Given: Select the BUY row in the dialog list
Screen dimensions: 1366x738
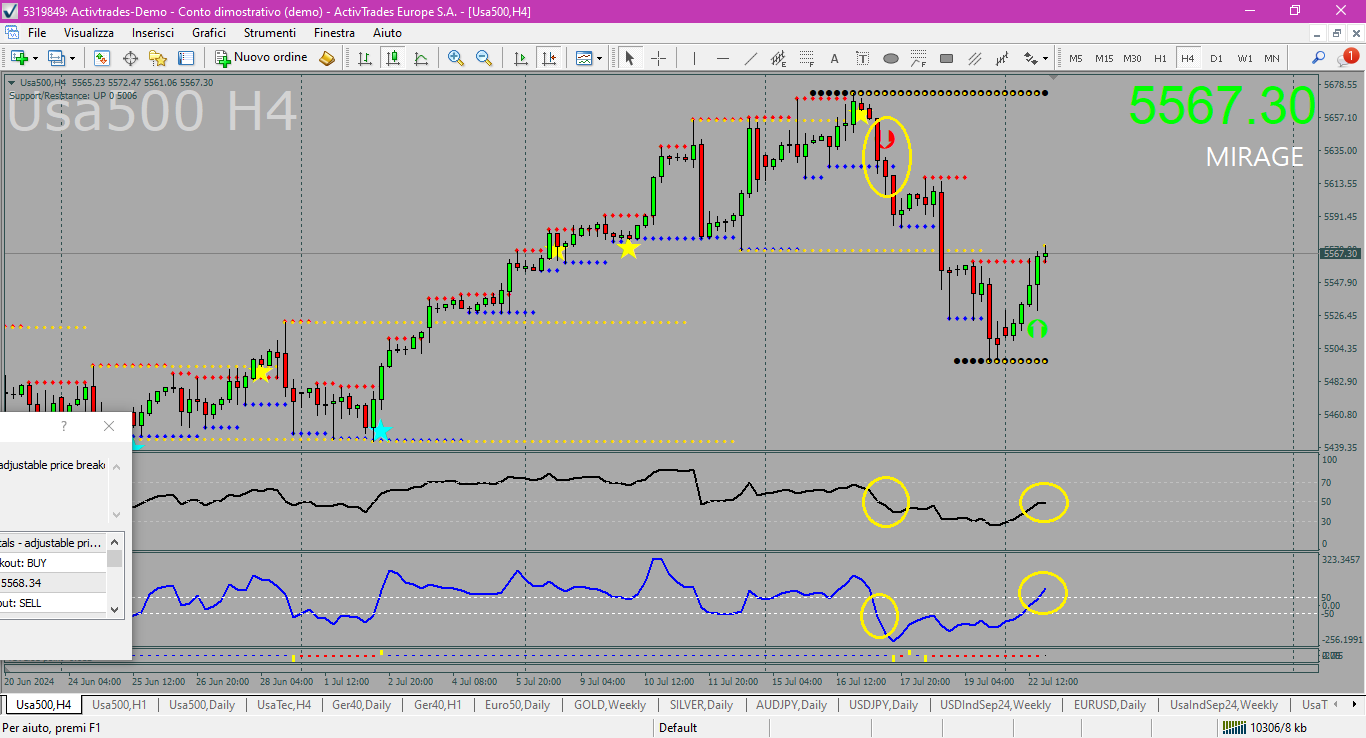Looking at the screenshot, I should (x=53, y=563).
